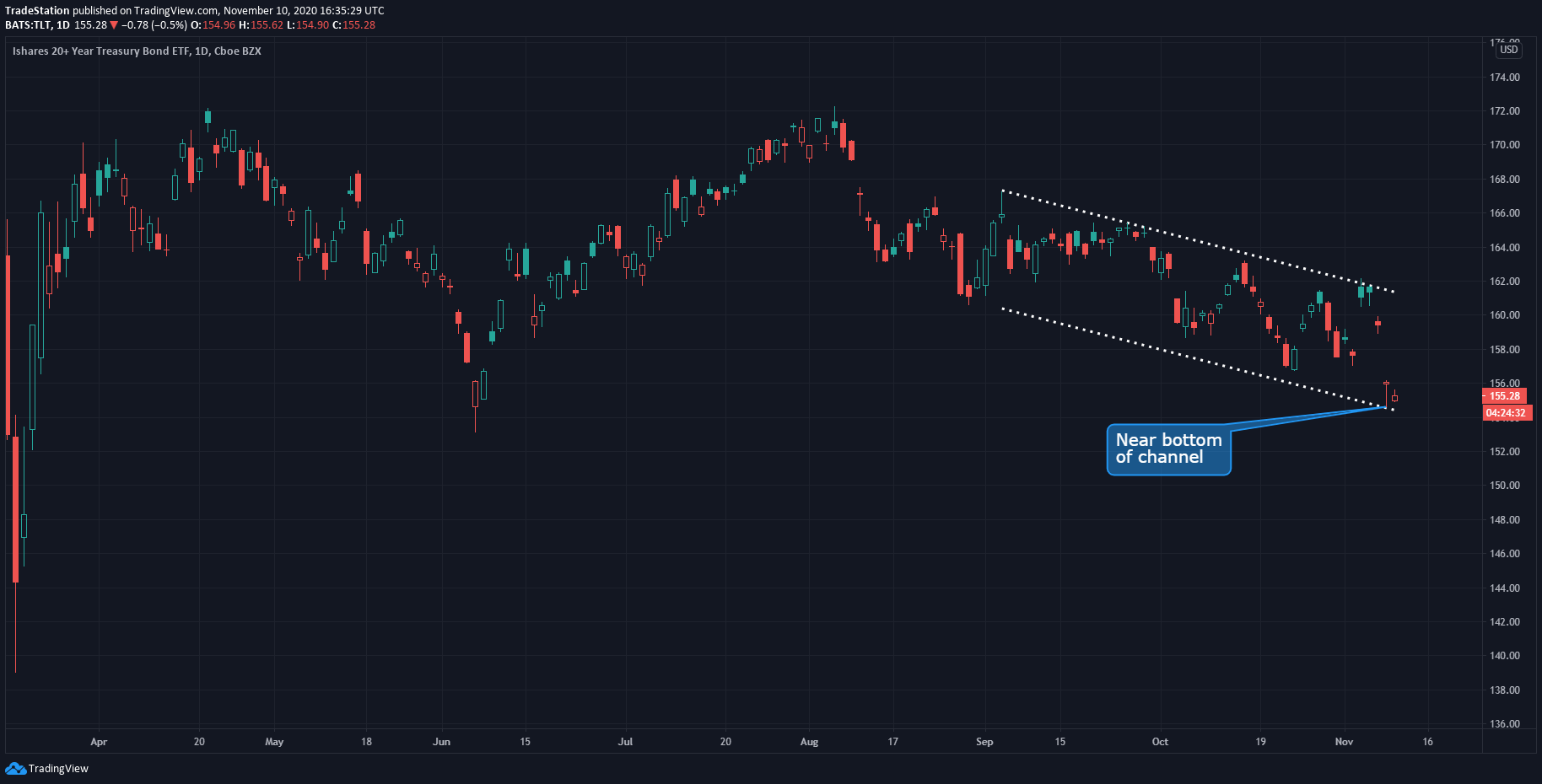The image size is (1542, 784).
Task: Click the 158.00 price axis label
Action: pyautogui.click(x=1504, y=350)
